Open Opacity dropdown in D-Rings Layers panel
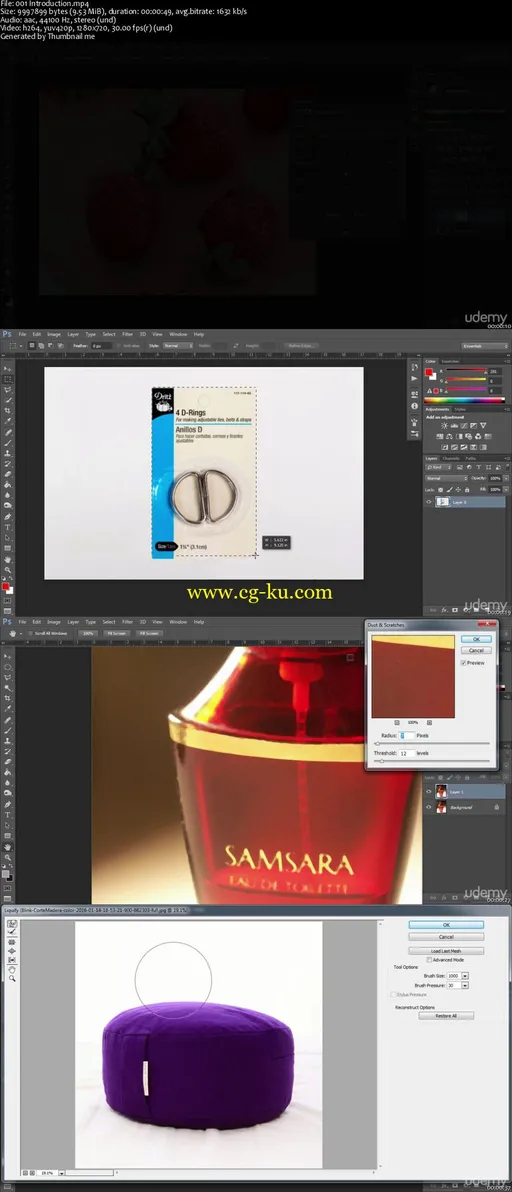 point(507,478)
